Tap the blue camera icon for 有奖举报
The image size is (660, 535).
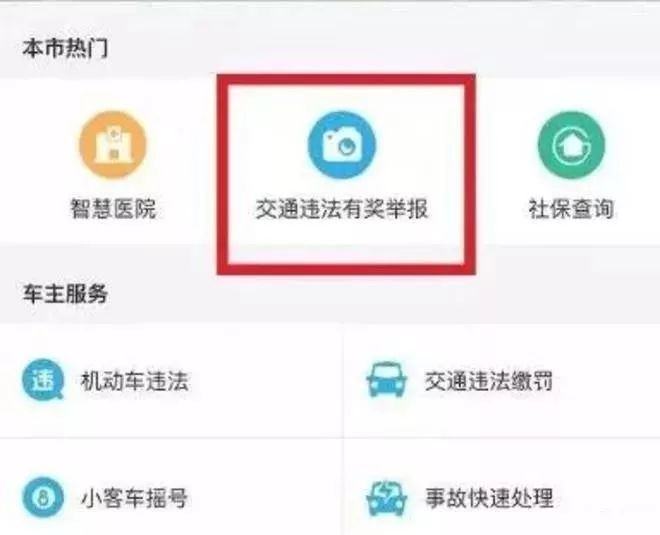click(x=342, y=144)
